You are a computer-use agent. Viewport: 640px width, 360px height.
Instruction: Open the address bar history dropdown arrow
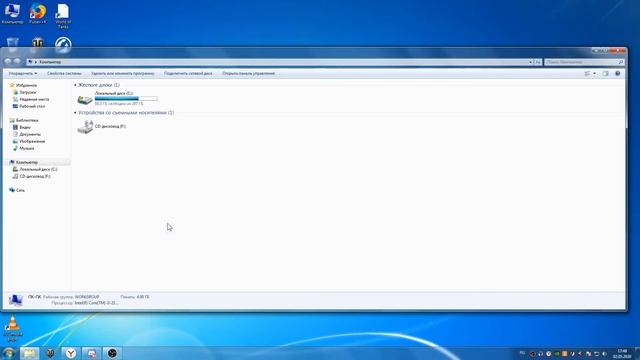click(530, 62)
